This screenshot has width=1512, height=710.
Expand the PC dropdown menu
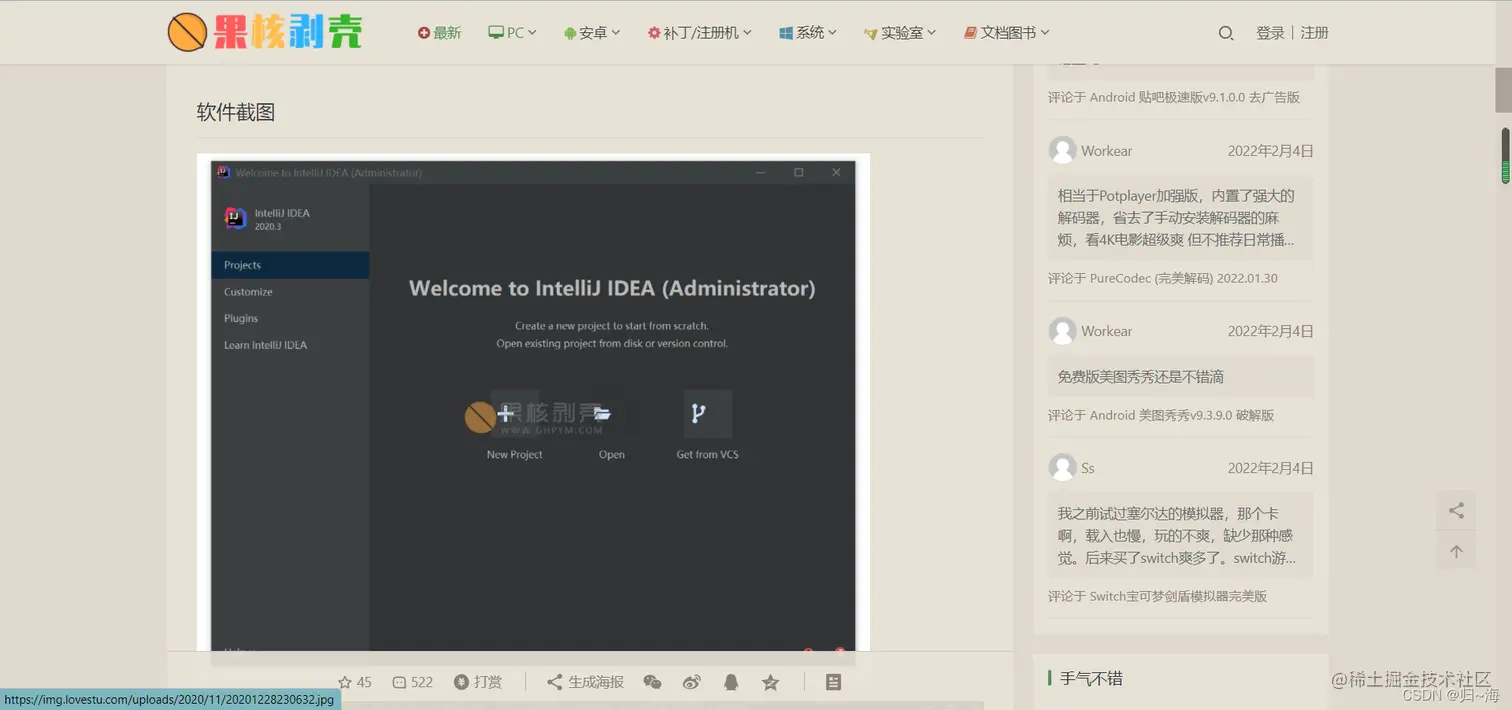click(x=512, y=33)
